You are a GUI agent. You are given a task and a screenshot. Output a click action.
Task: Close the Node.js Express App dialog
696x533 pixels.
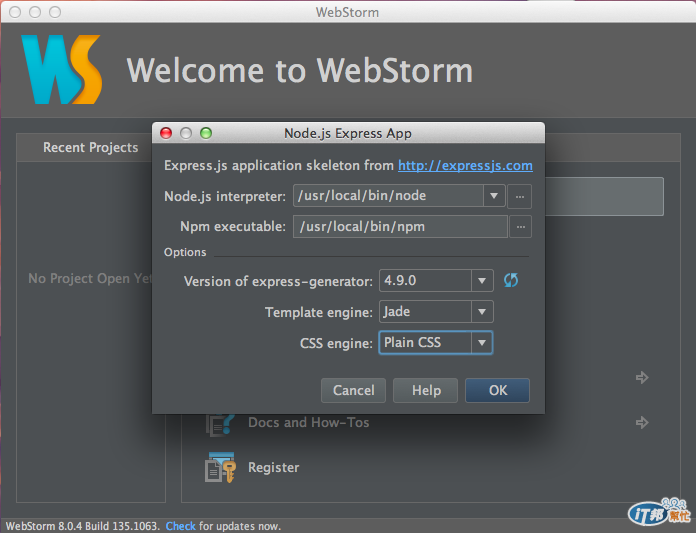(x=166, y=133)
